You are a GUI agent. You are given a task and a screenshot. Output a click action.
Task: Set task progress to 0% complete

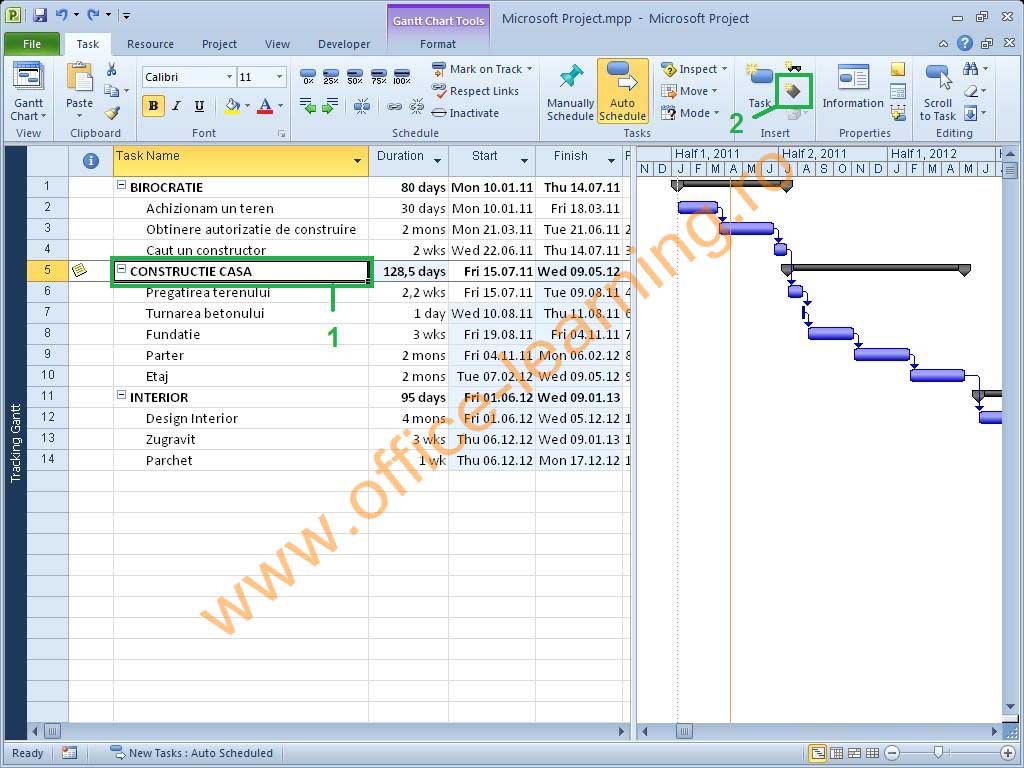(x=308, y=76)
